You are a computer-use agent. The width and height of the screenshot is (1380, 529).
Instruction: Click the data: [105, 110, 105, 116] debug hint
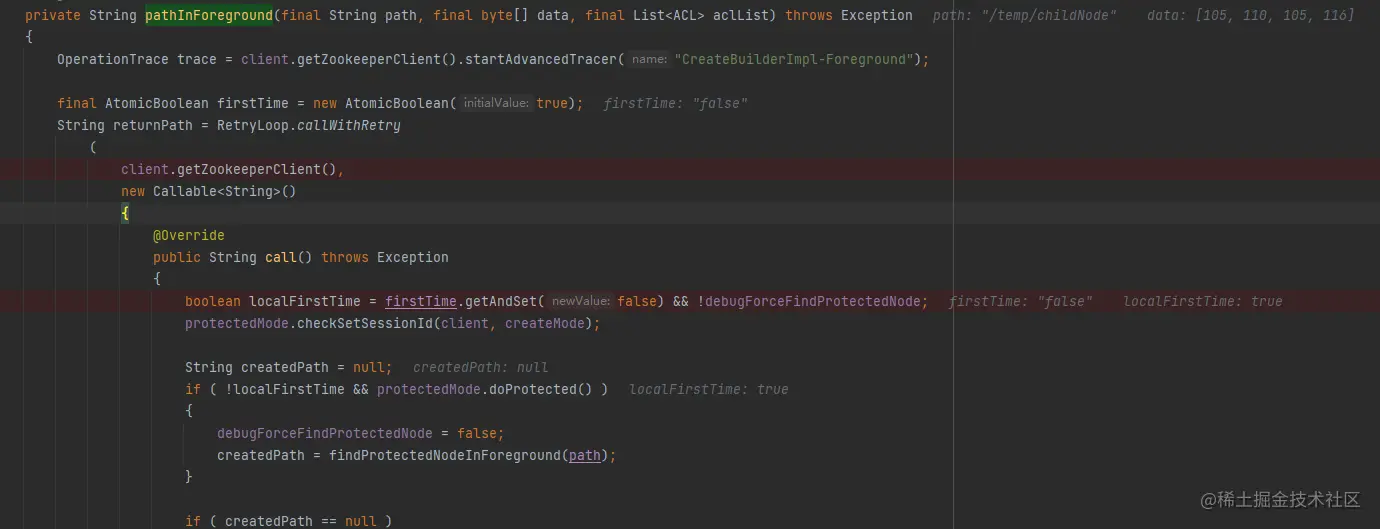point(1251,16)
